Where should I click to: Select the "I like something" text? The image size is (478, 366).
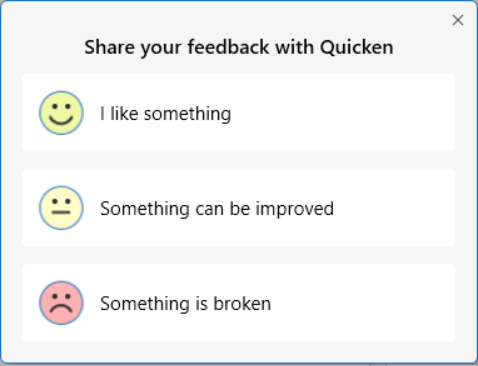click(165, 114)
